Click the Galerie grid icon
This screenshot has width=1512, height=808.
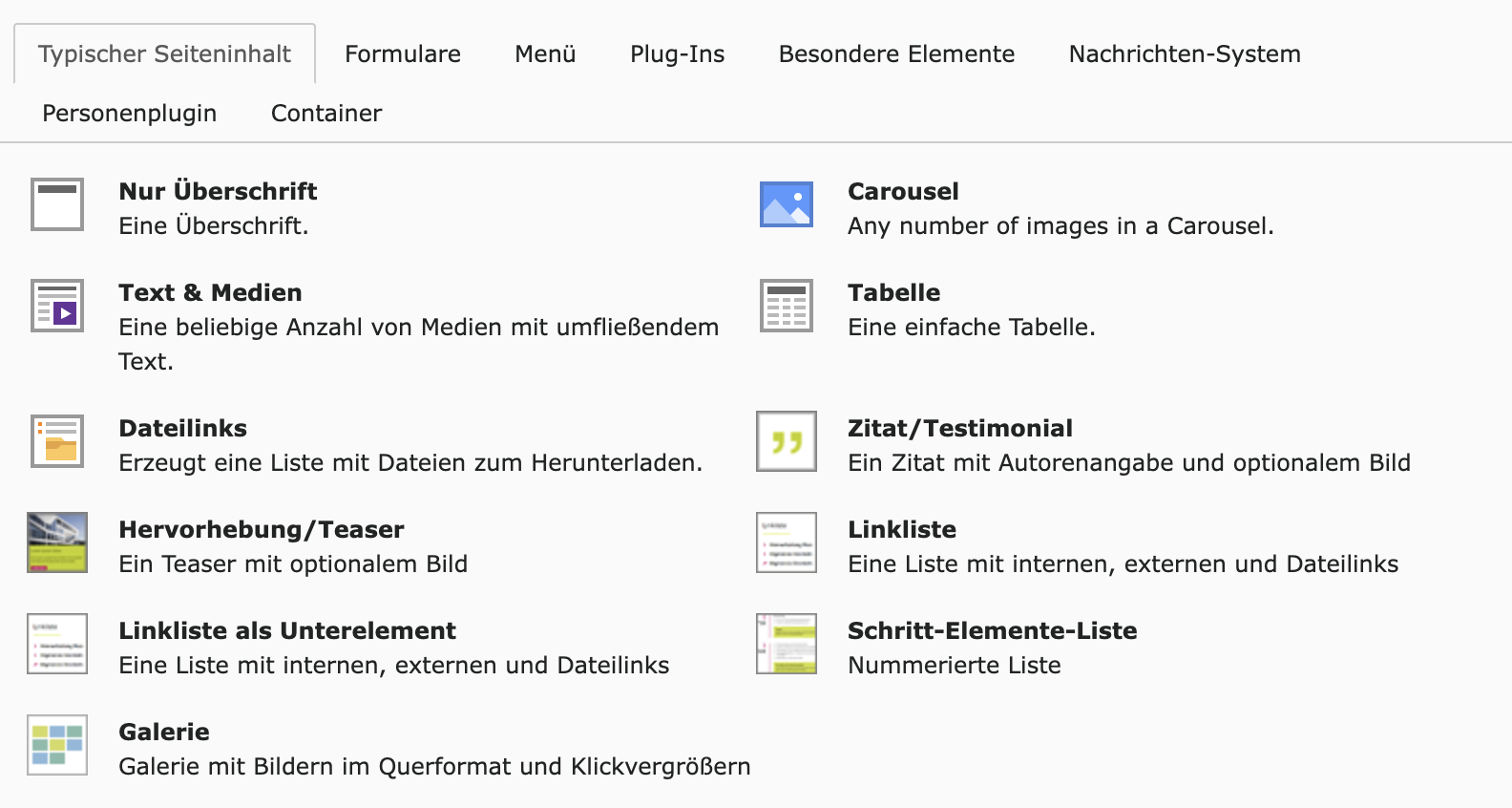click(57, 745)
